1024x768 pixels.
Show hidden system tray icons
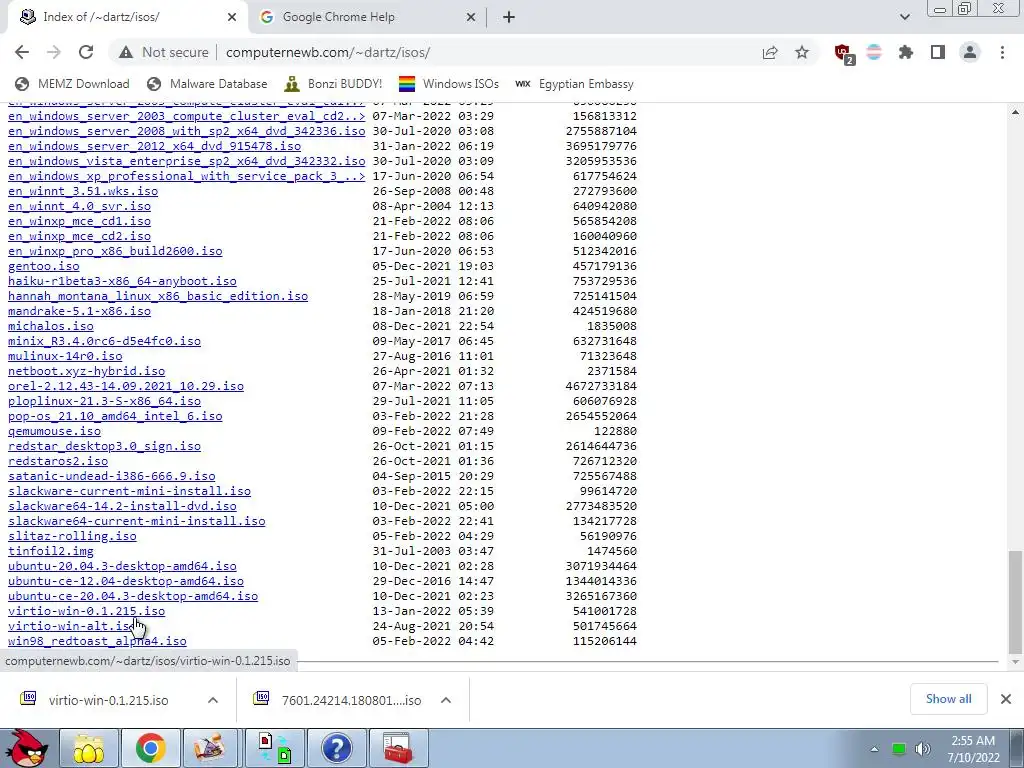tap(874, 749)
